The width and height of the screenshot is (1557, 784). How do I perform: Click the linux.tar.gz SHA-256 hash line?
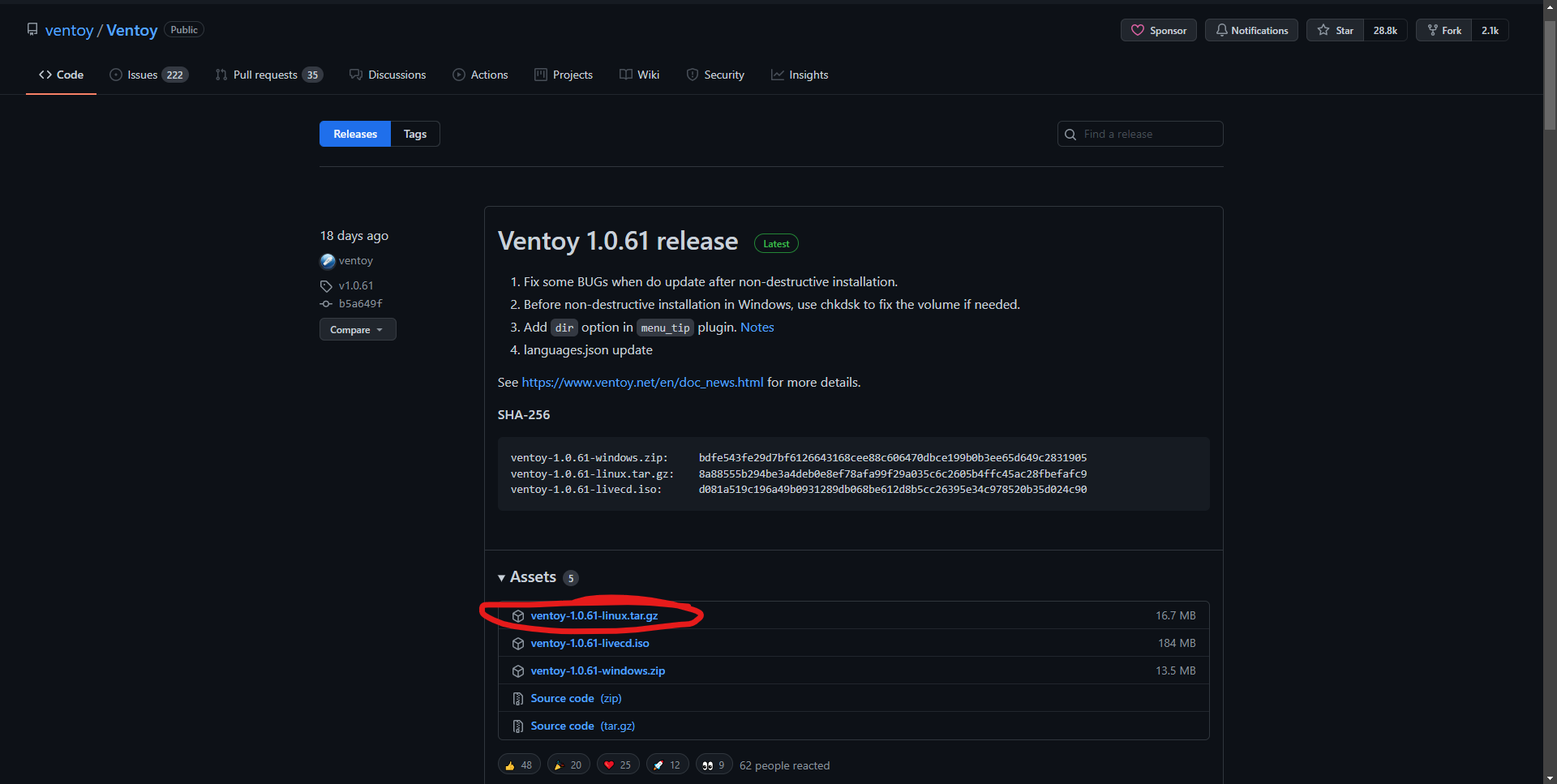[x=799, y=474]
